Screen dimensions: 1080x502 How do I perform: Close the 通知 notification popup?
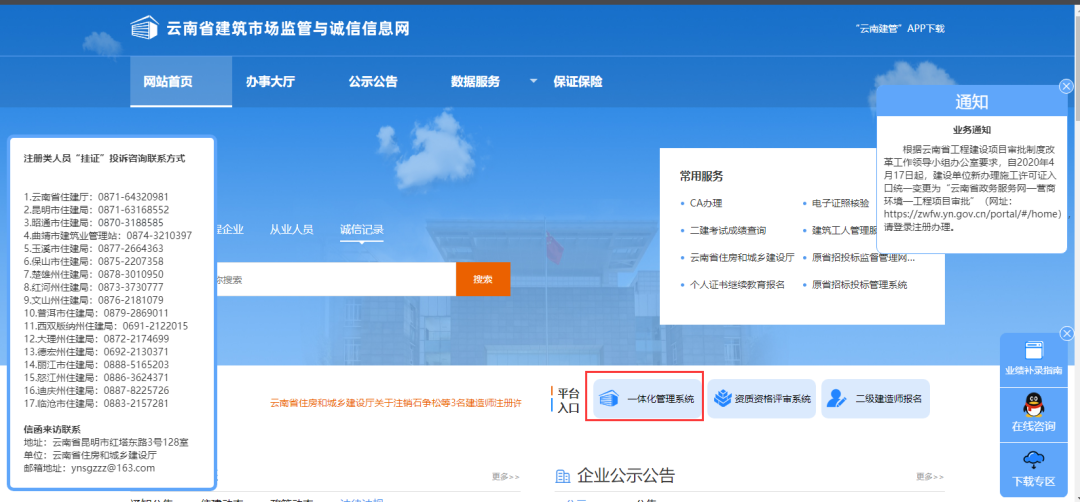point(1066,87)
